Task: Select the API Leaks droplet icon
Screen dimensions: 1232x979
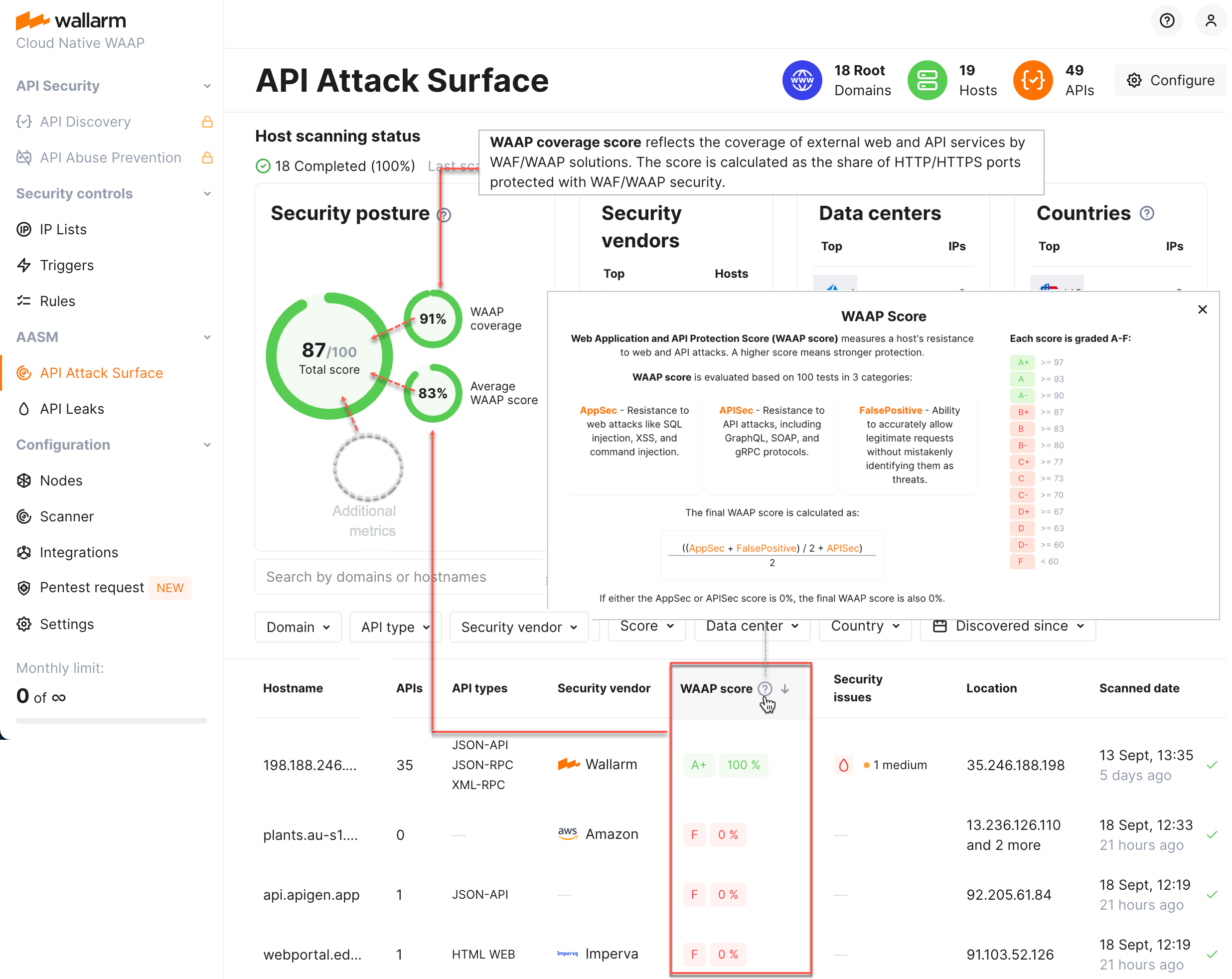Action: pos(24,408)
